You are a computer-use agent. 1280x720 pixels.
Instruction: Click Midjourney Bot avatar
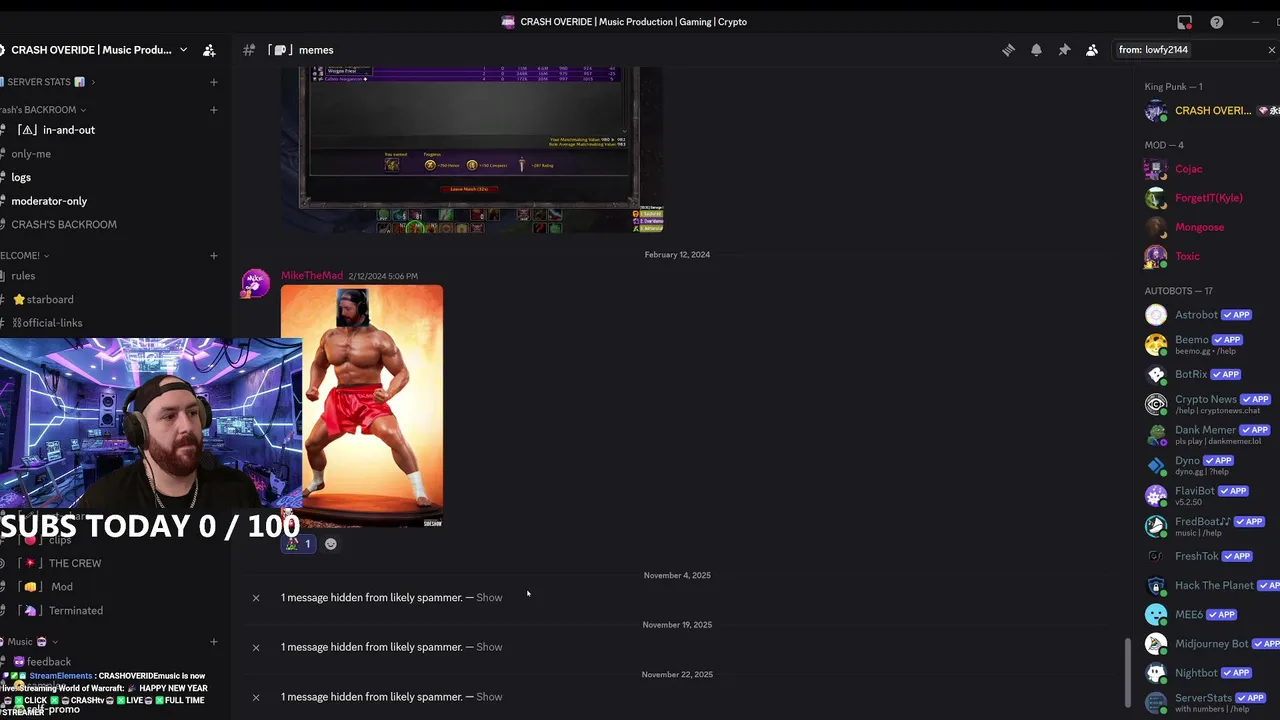coord(1156,644)
